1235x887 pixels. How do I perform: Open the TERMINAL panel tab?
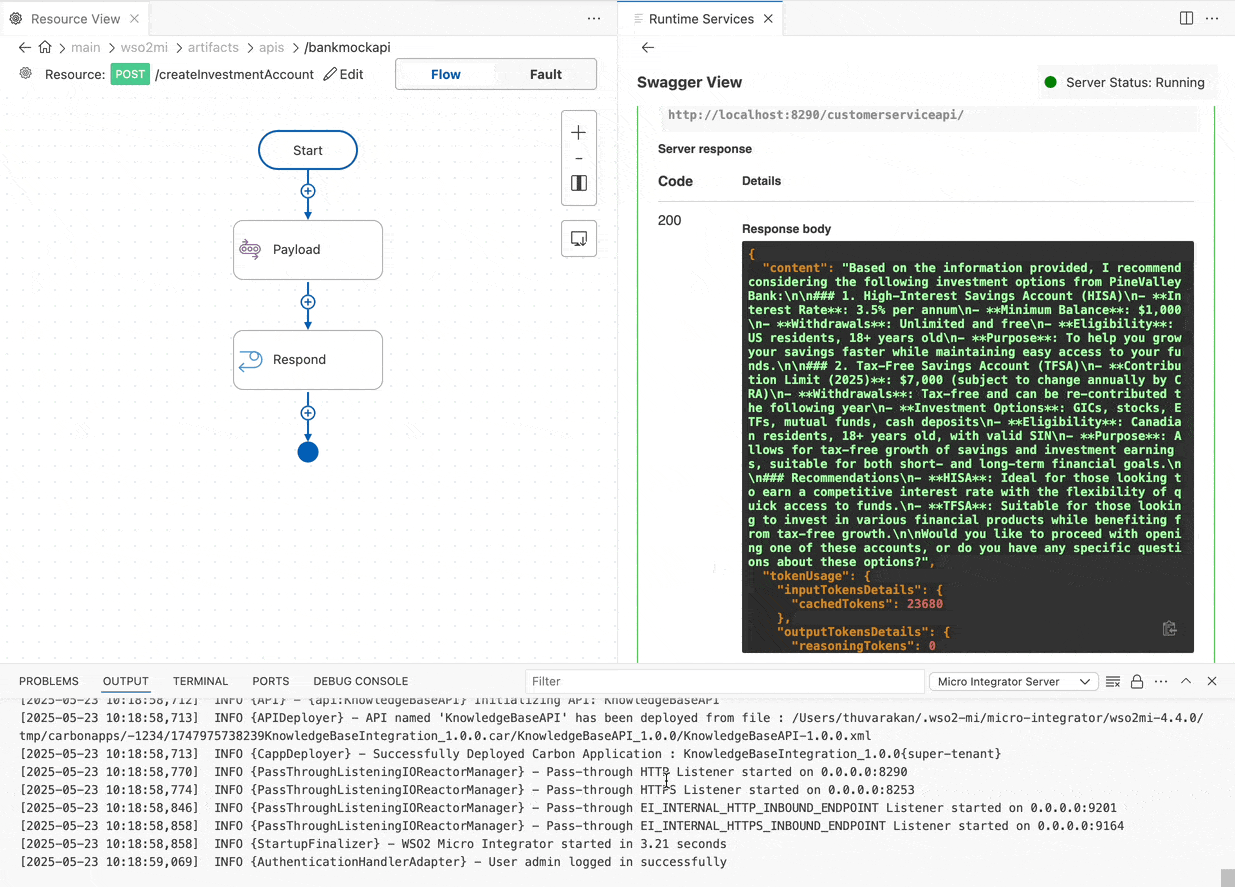click(201, 681)
